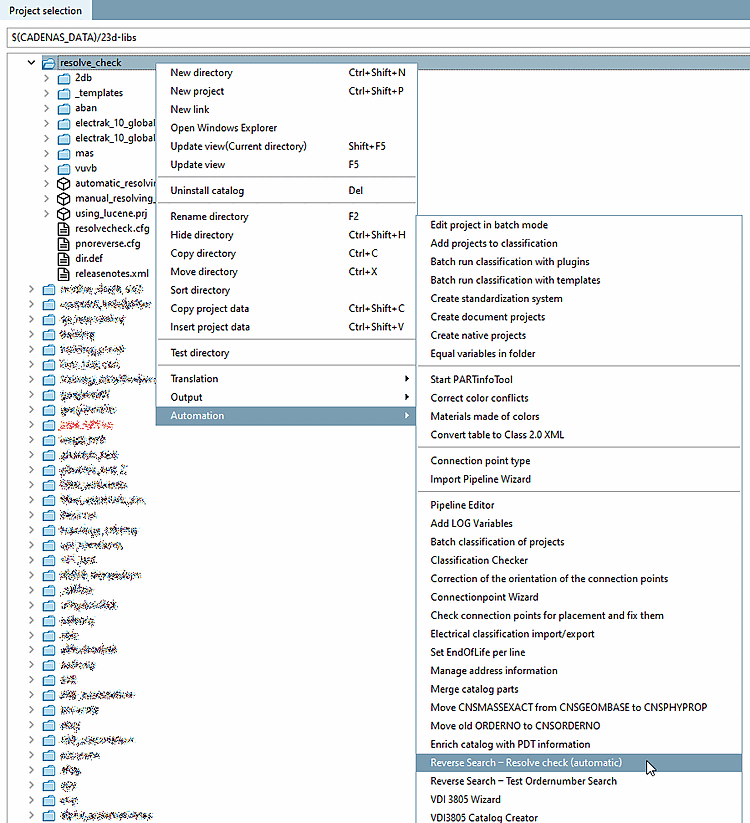750x823 pixels.
Task: Click the mas folder icon
Action: 64,154
